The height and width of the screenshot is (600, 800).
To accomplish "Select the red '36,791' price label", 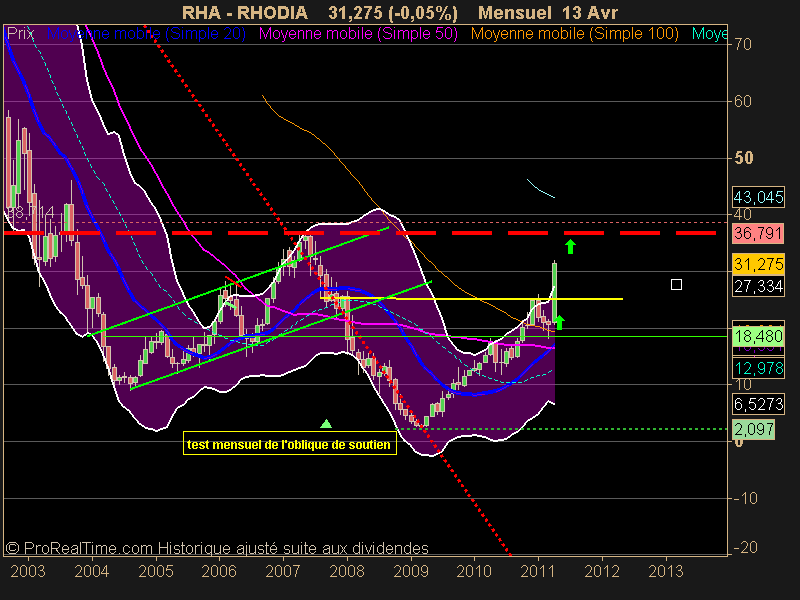I will pos(758,233).
